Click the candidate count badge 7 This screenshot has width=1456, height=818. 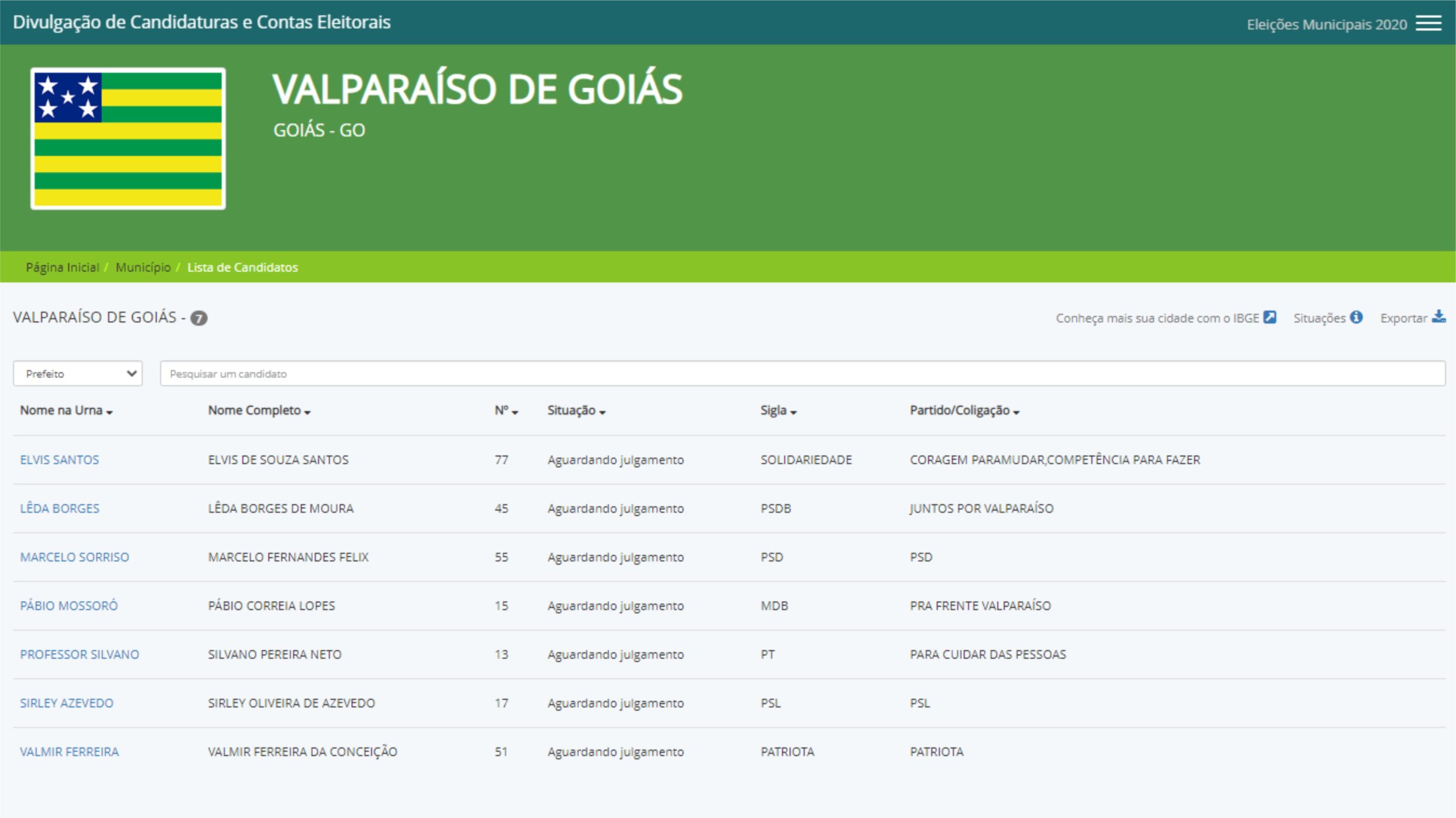[x=198, y=318]
